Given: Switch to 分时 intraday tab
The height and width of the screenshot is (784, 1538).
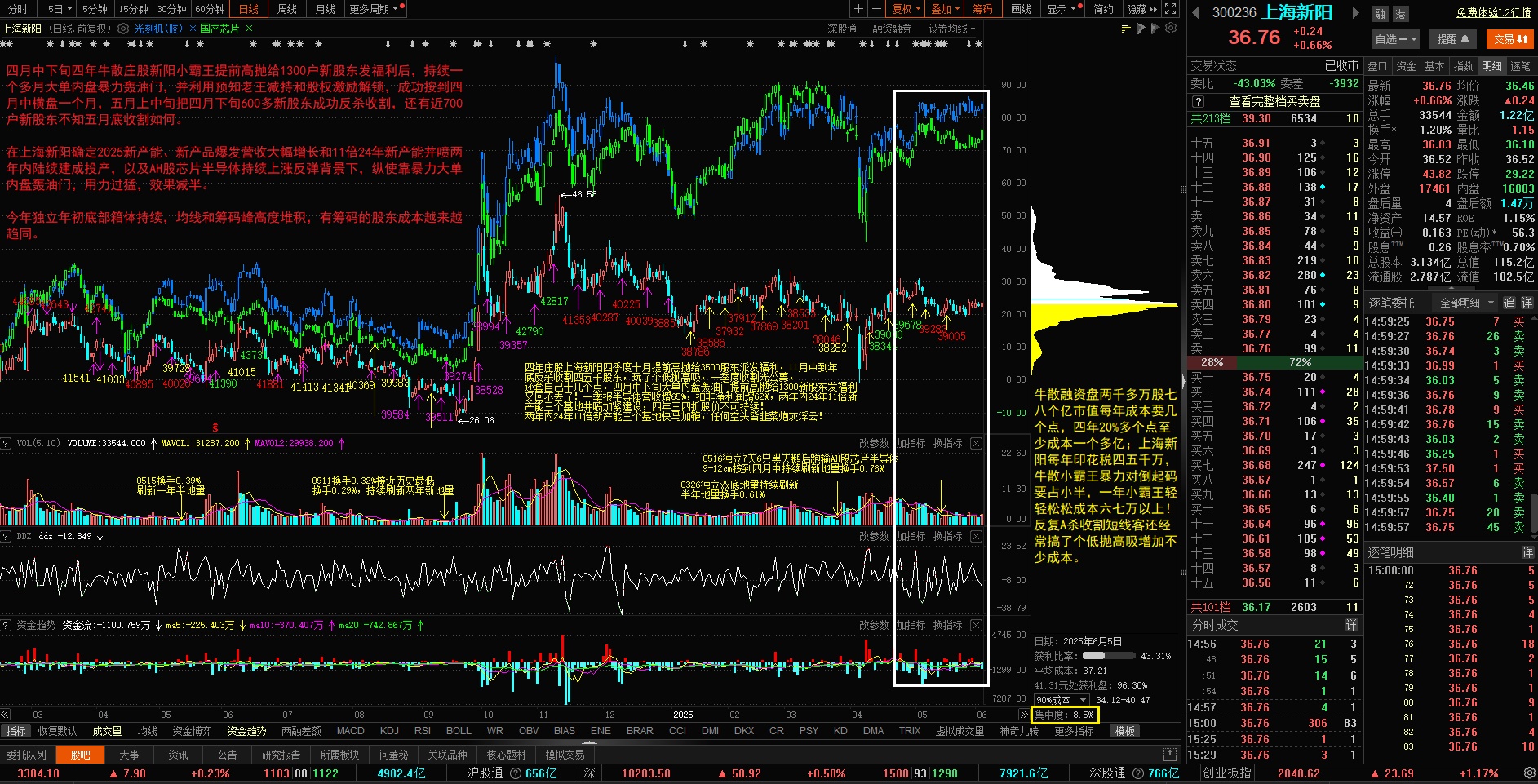Looking at the screenshot, I should (18, 9).
